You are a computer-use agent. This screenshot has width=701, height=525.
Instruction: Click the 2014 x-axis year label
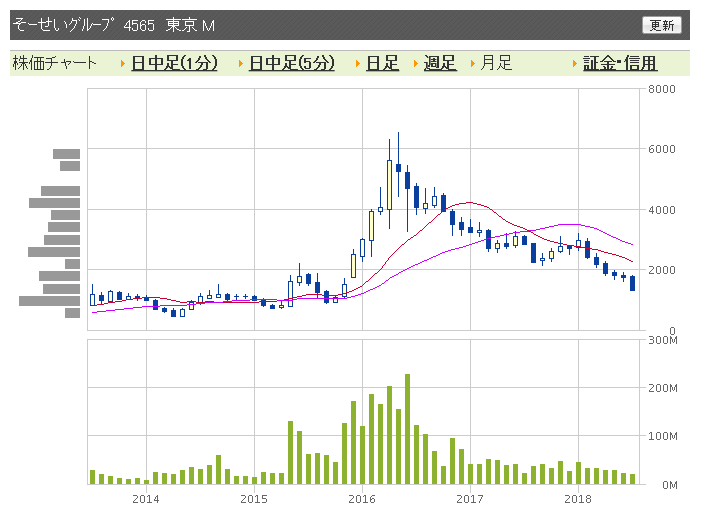click(146, 499)
